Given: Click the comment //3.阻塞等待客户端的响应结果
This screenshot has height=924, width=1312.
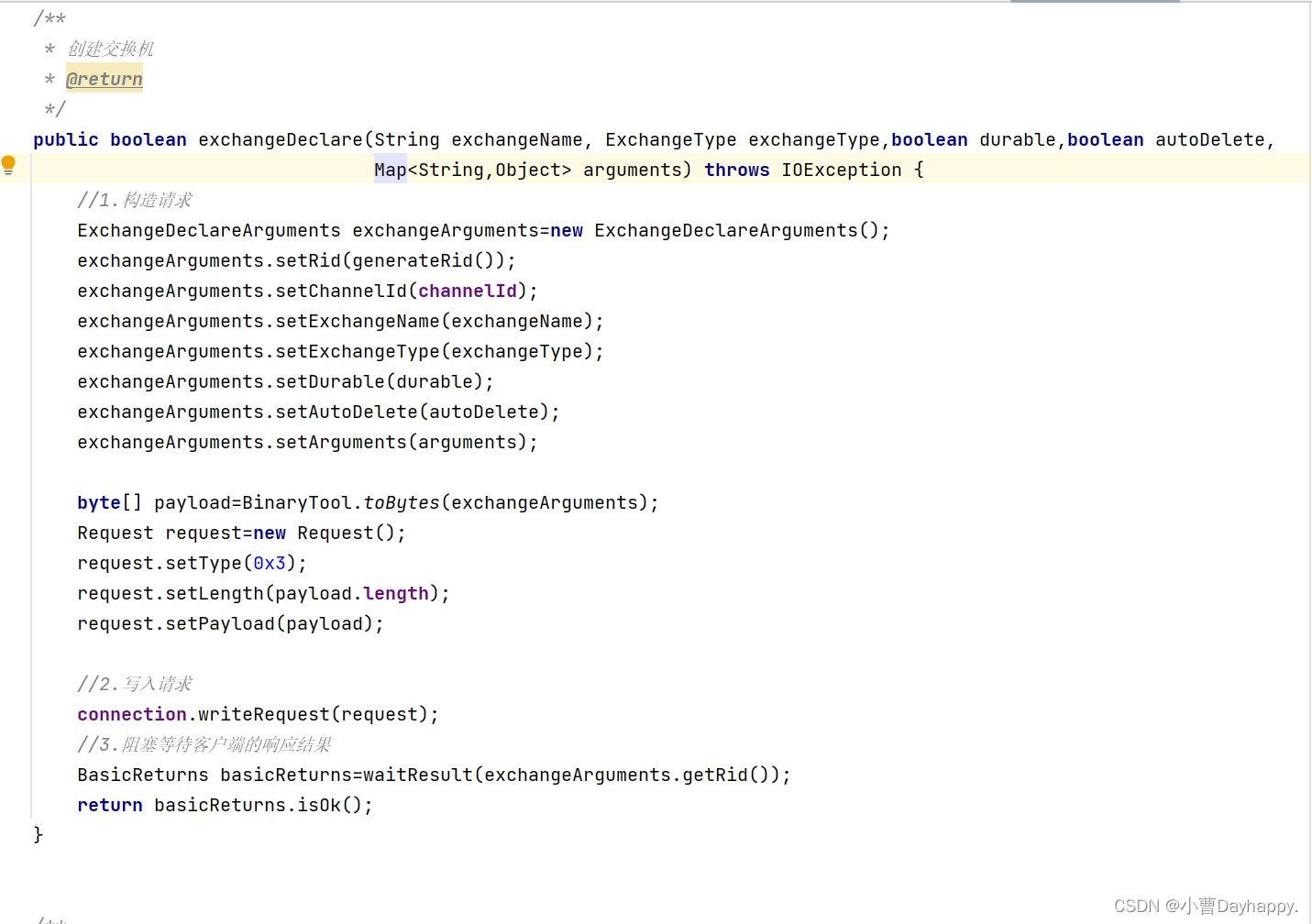Looking at the screenshot, I should [x=204, y=744].
